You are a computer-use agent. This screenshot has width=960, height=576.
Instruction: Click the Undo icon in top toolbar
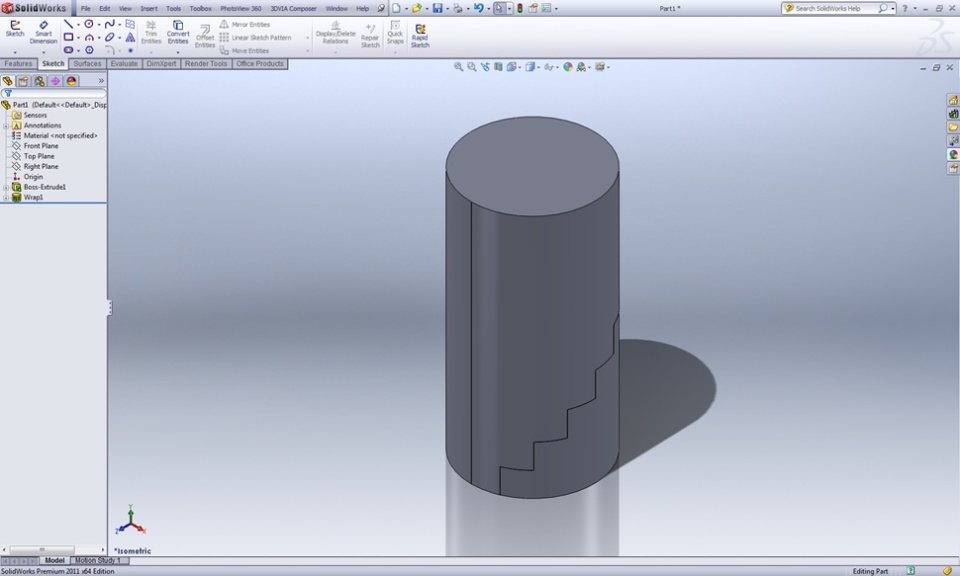pos(478,8)
